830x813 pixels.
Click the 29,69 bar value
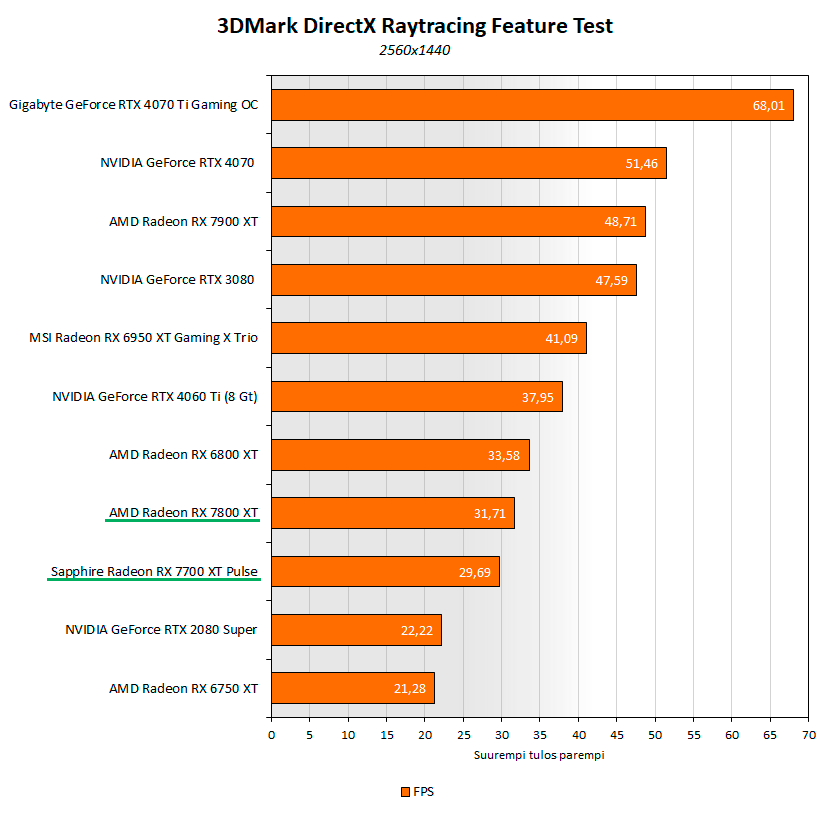[475, 573]
